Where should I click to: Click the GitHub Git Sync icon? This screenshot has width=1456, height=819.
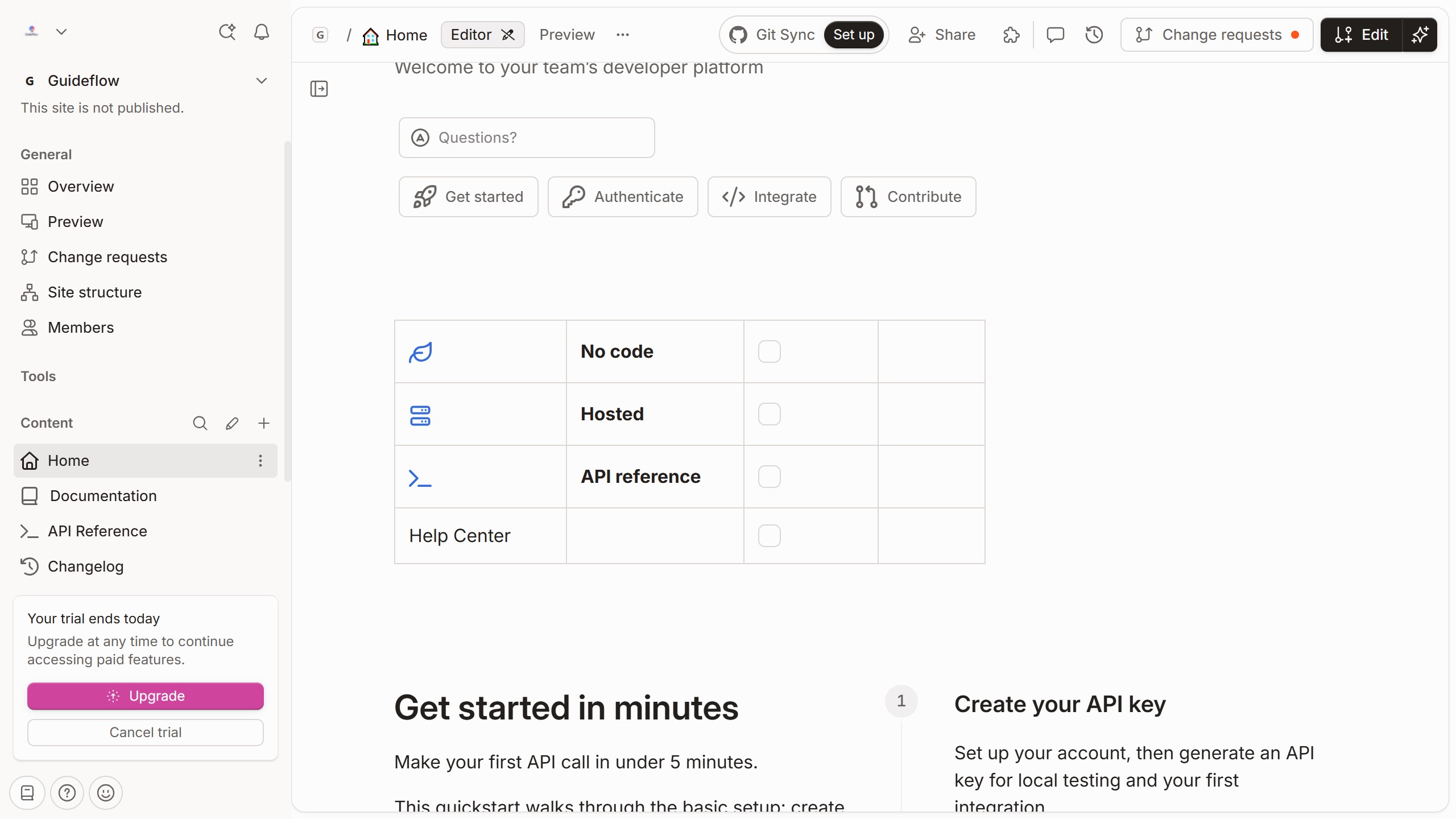pos(738,35)
